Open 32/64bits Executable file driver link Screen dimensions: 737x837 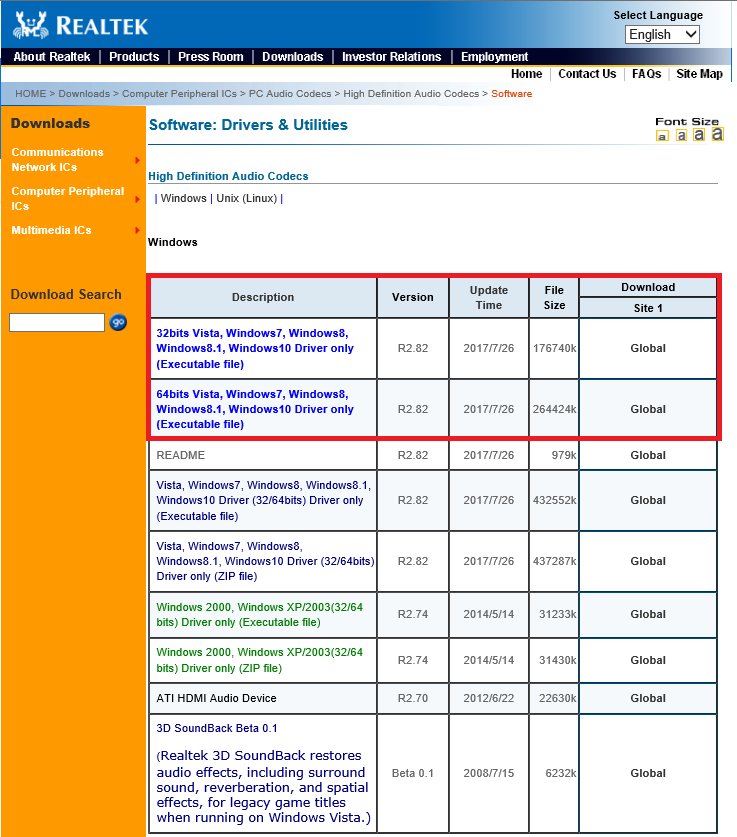264,500
